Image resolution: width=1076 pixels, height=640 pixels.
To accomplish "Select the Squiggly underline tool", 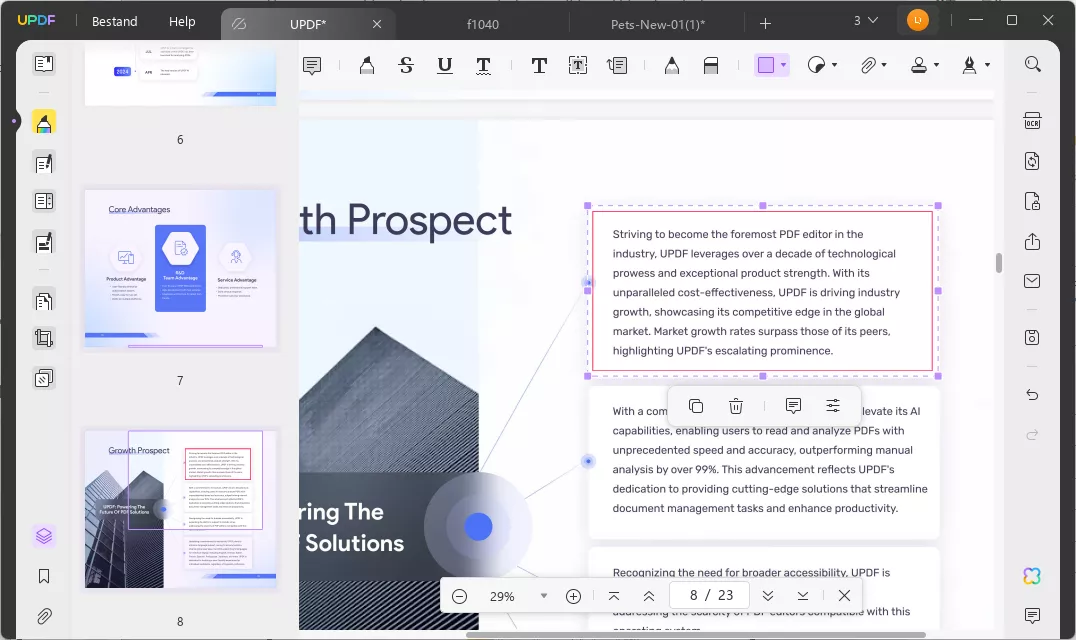I will click(x=483, y=65).
